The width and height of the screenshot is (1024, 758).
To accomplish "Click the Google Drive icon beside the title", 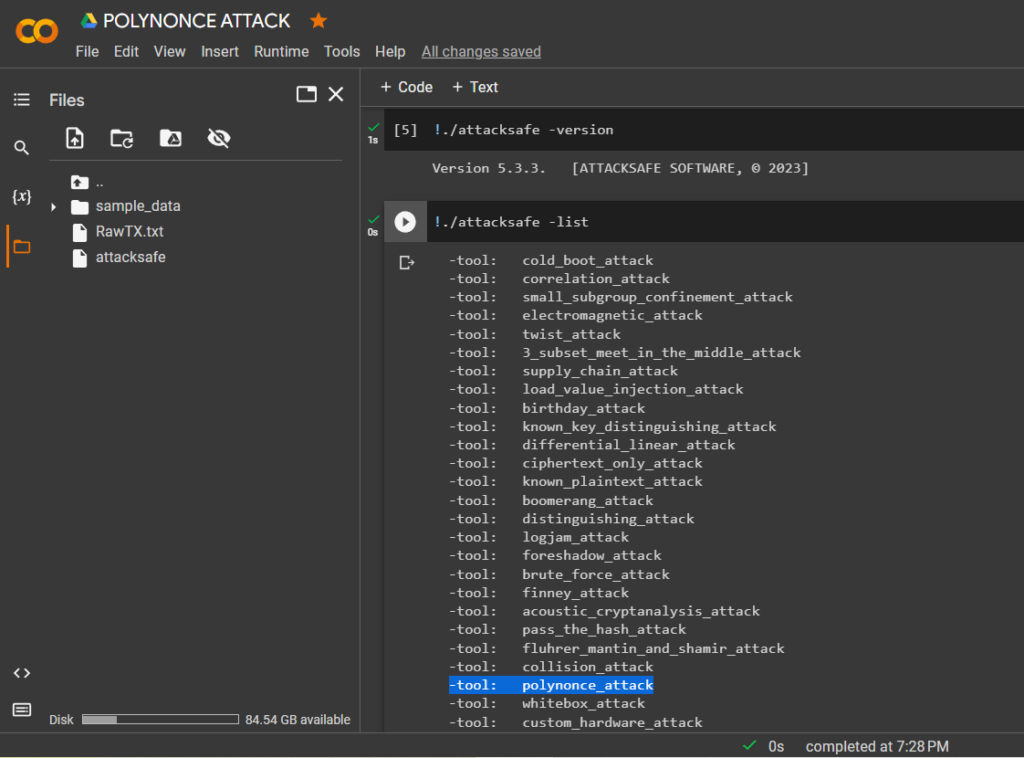I will tap(89, 21).
